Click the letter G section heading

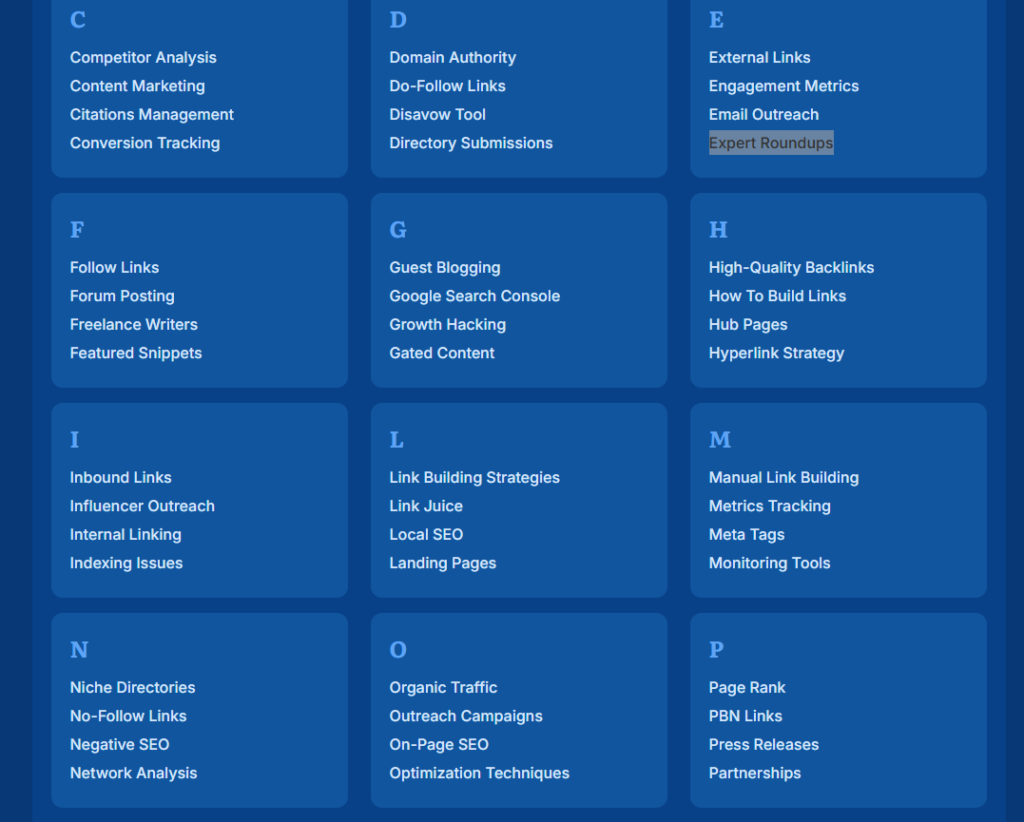point(397,230)
